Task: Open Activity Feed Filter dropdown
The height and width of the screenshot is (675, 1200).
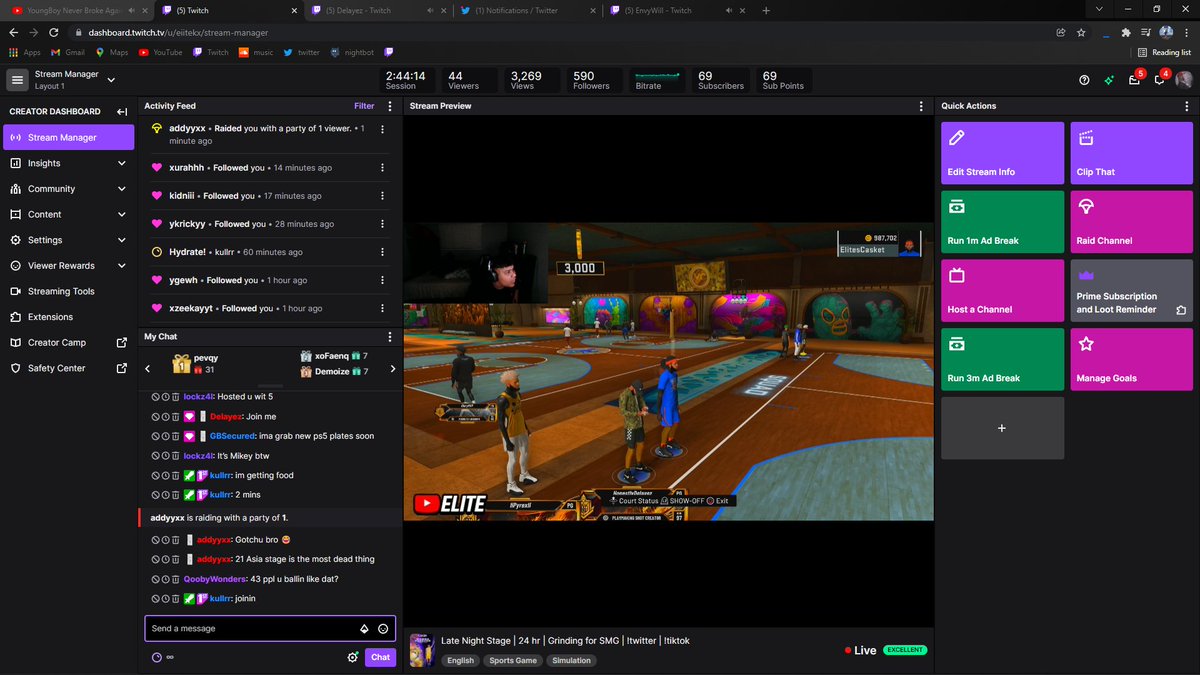Action: pos(364,105)
